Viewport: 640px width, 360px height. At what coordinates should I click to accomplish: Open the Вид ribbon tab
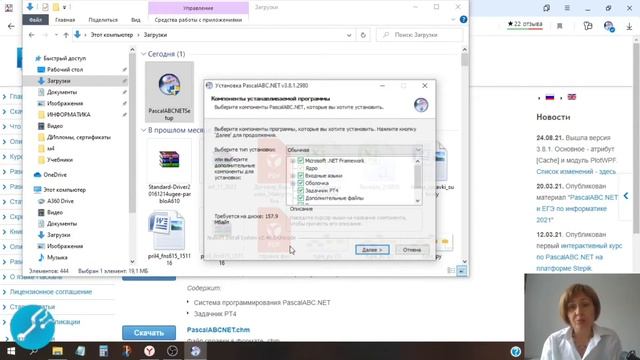tap(136, 20)
